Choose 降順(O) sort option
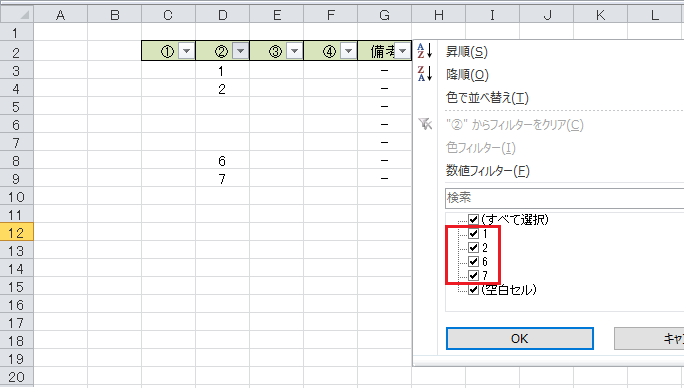Viewport: 684px width, 388px height. pos(467,75)
